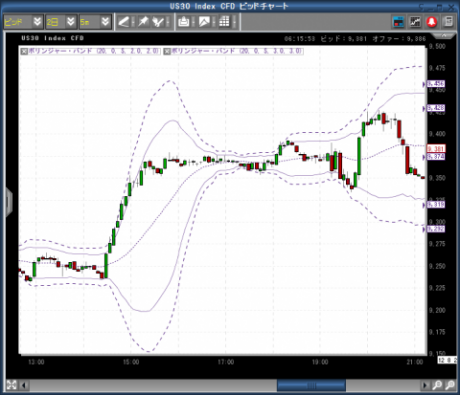Open the new chart icon
The image size is (460, 395).
[x=415, y=22]
